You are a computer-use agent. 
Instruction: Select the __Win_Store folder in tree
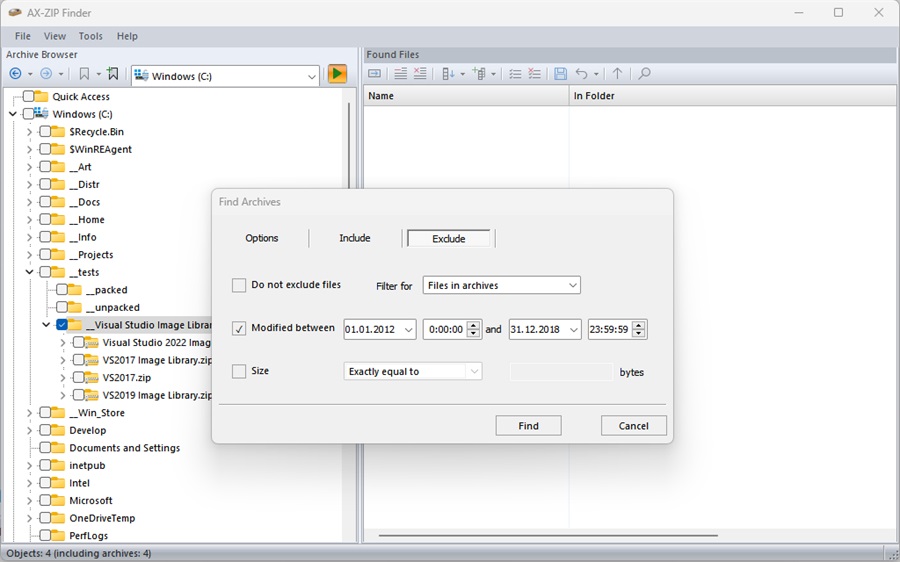point(96,413)
